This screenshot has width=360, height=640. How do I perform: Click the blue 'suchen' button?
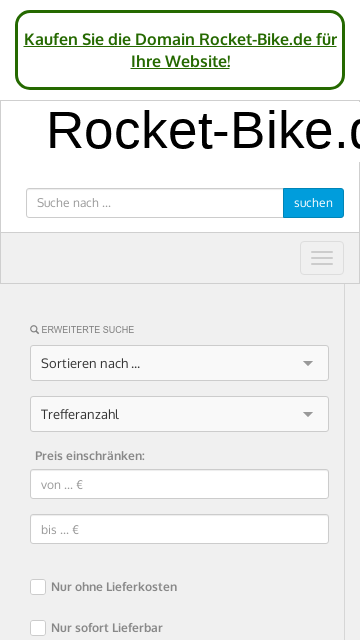(313, 203)
